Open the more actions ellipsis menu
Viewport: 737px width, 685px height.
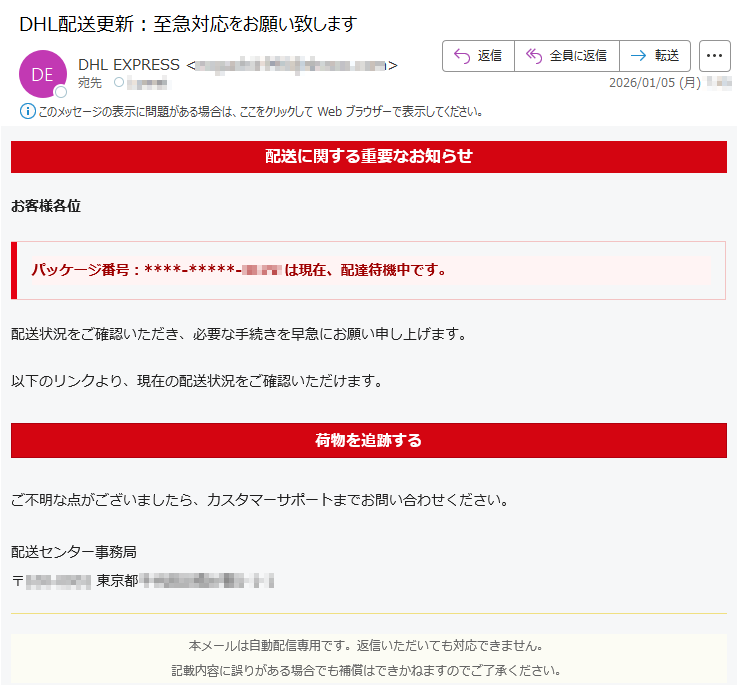[x=715, y=56]
